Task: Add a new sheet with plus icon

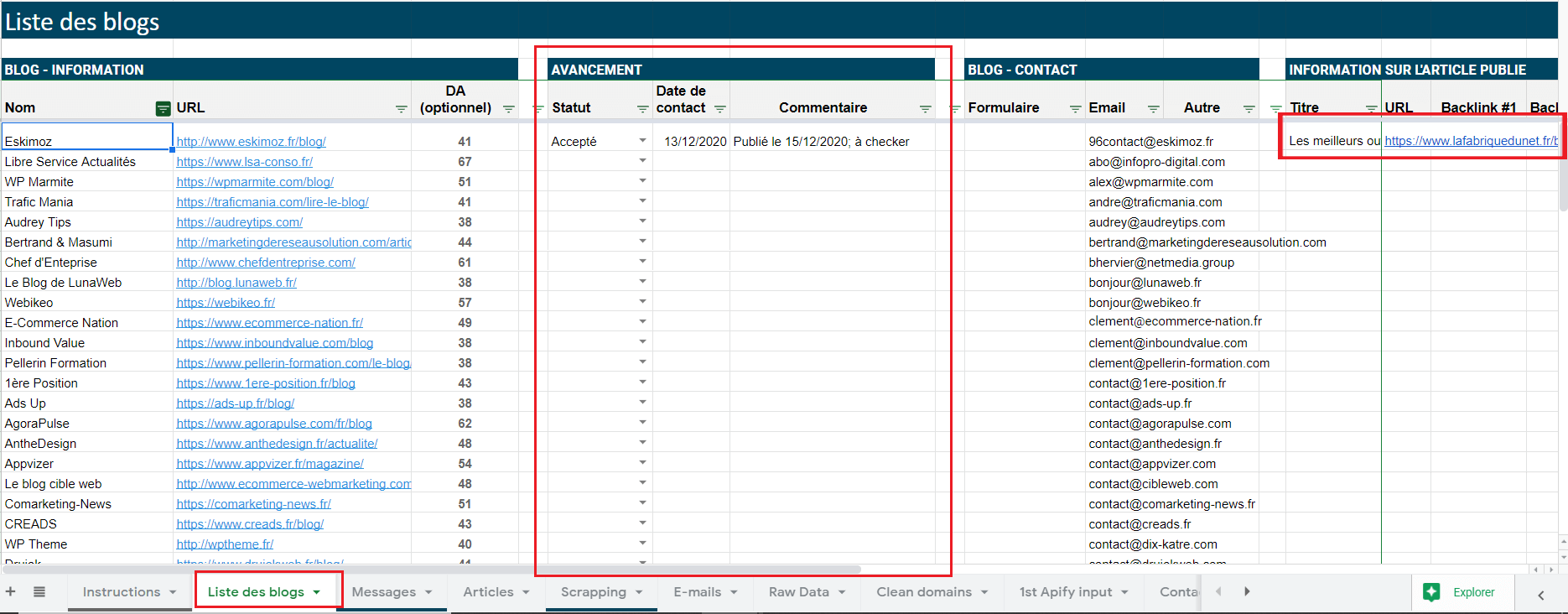Action: (x=11, y=591)
